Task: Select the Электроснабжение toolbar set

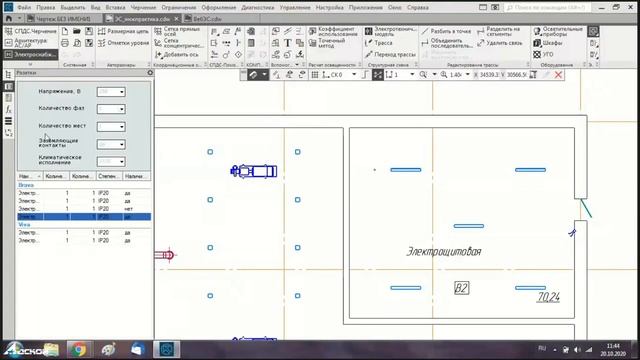Action: pos(31,54)
